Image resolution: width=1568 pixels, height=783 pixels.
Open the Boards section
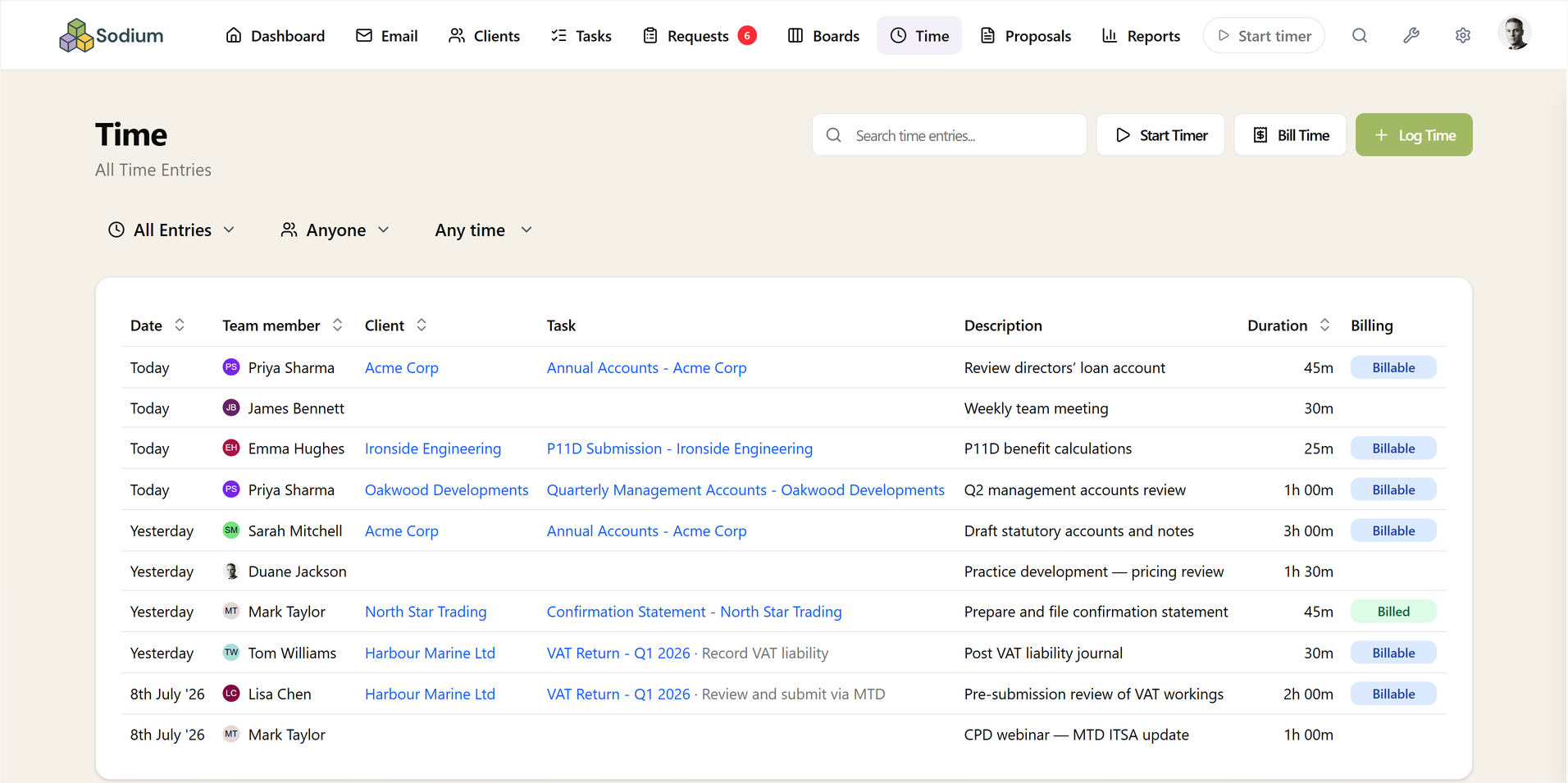click(x=823, y=35)
